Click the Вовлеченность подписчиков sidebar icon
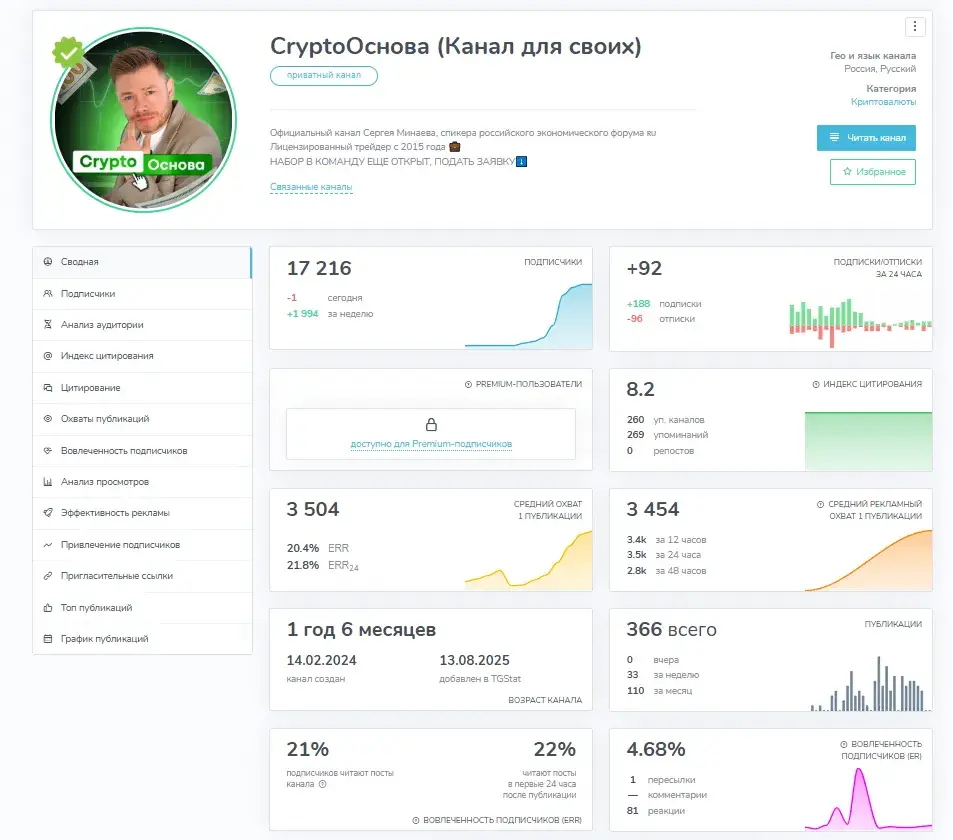953x840 pixels. pyautogui.click(x=48, y=450)
